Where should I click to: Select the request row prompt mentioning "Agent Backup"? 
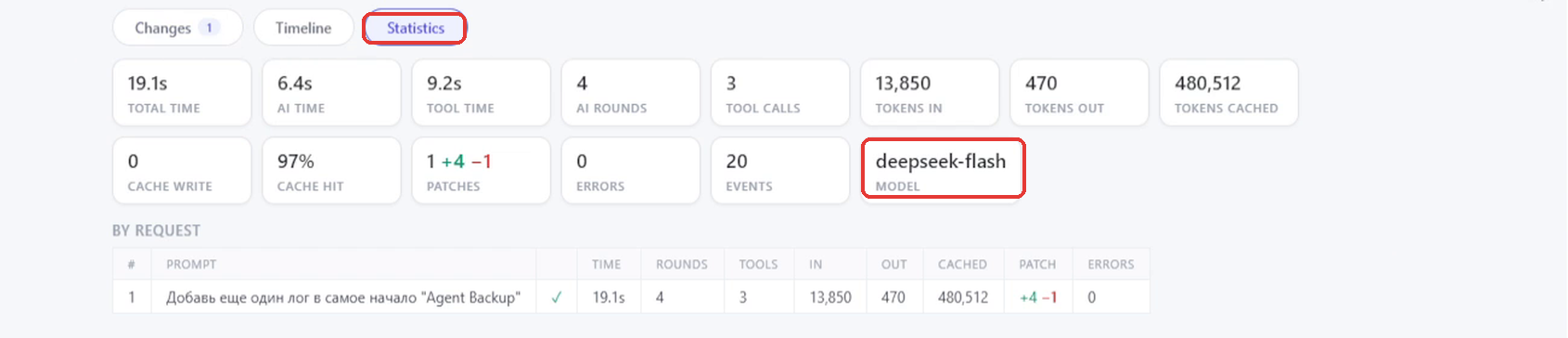[x=343, y=298]
